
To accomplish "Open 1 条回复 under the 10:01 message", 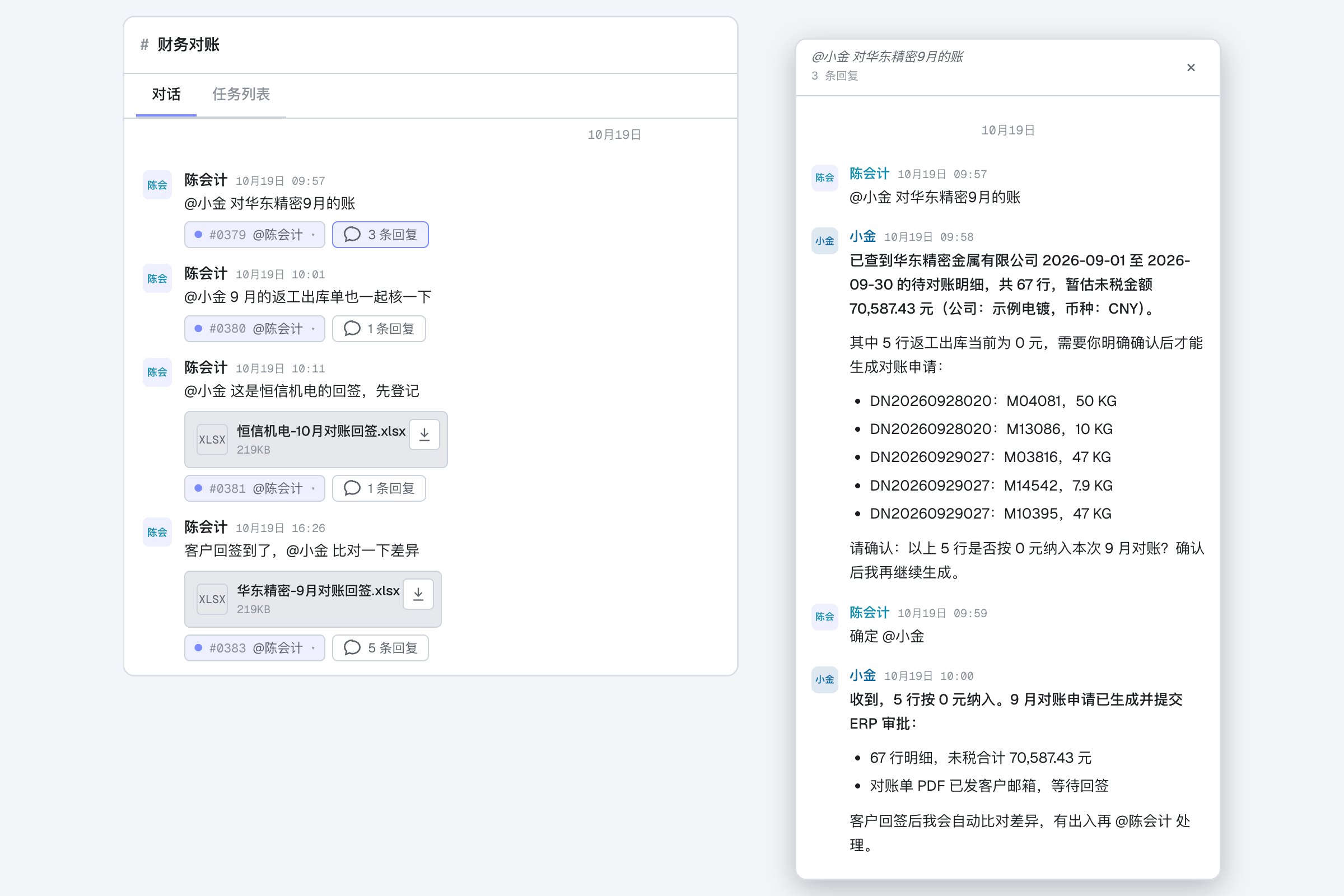I will click(x=379, y=329).
